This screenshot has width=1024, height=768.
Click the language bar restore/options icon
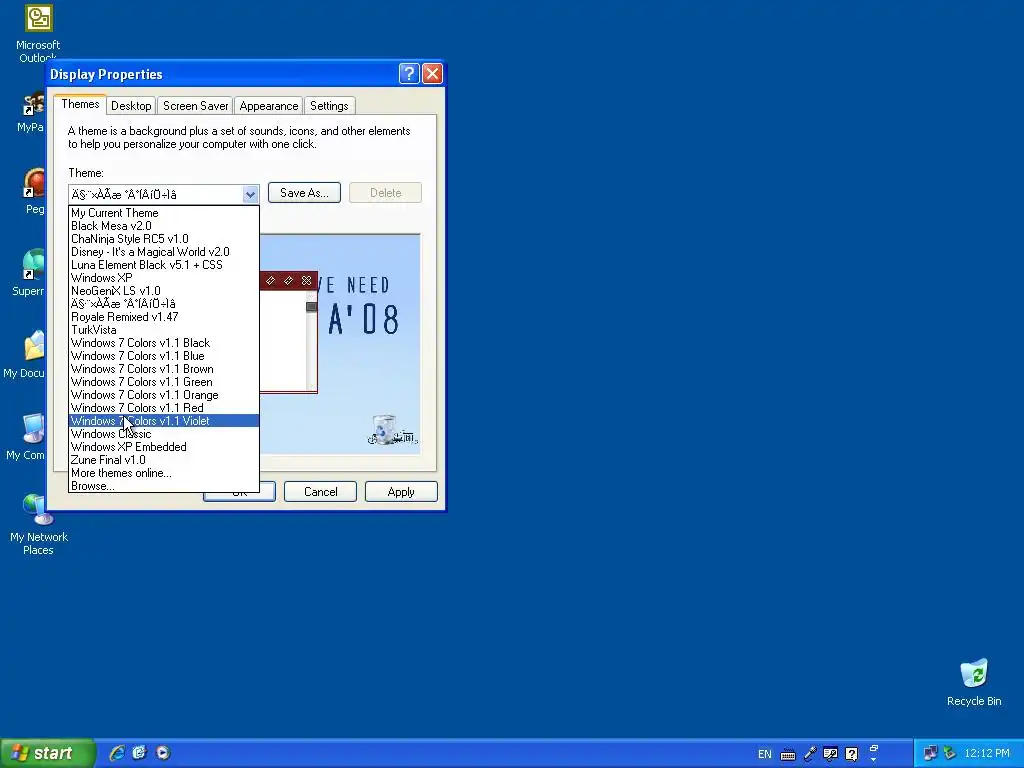pyautogui.click(x=874, y=748)
